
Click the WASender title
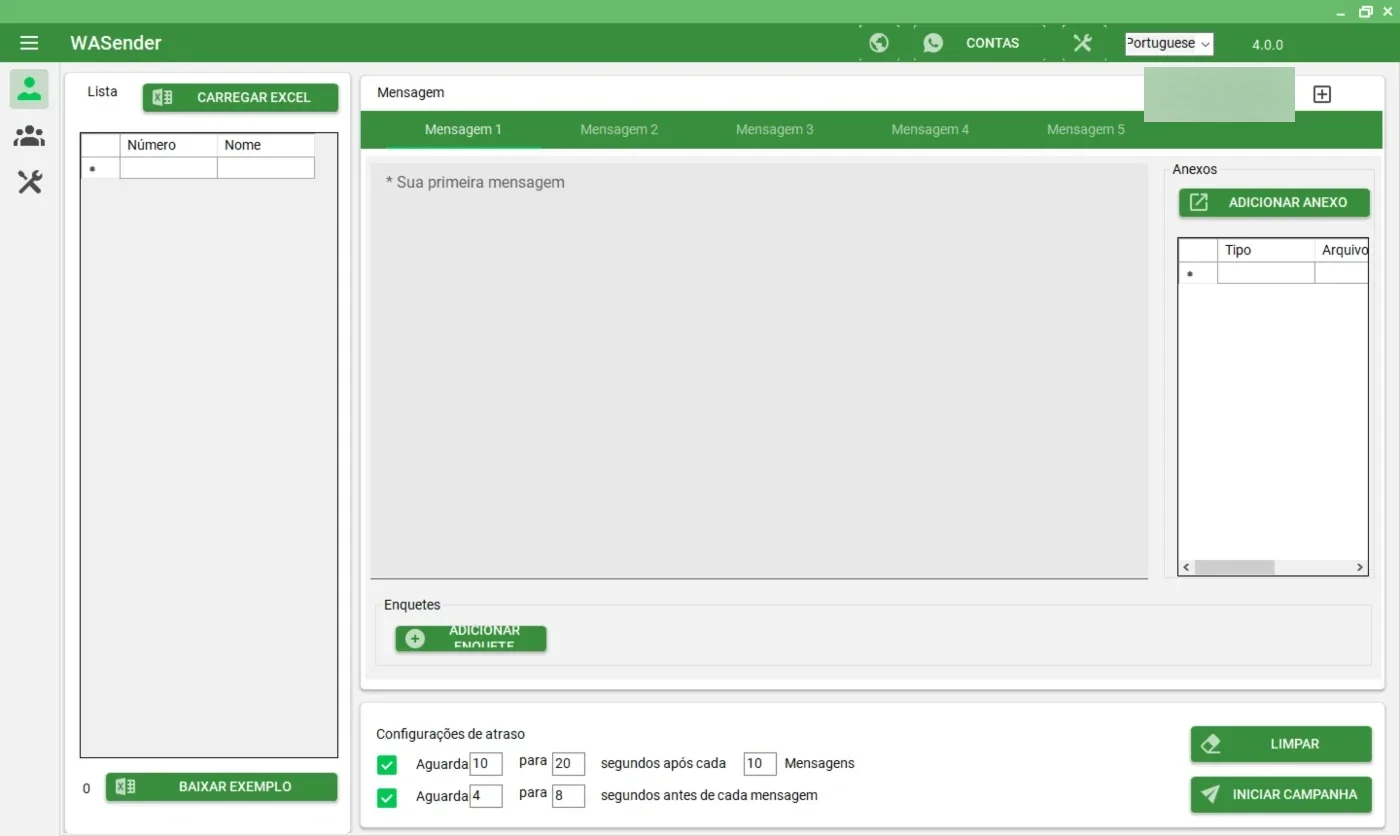(116, 43)
